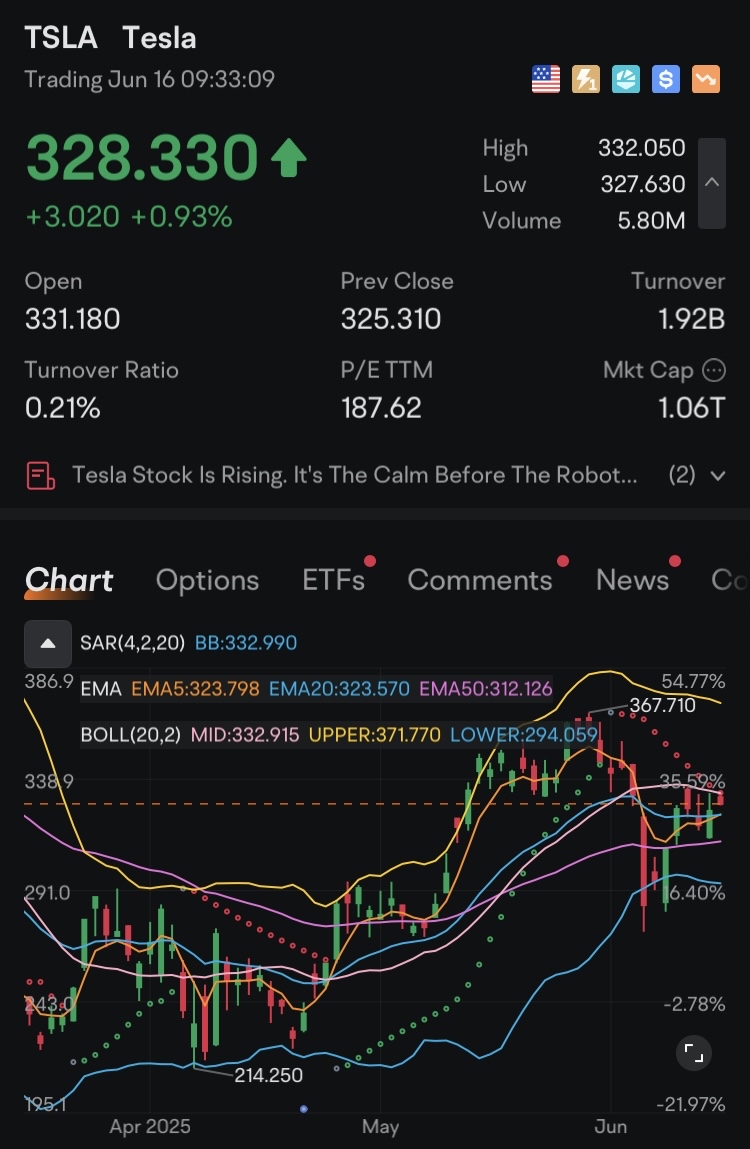Tap the US flag market icon
The image size is (750, 1149).
coord(545,79)
